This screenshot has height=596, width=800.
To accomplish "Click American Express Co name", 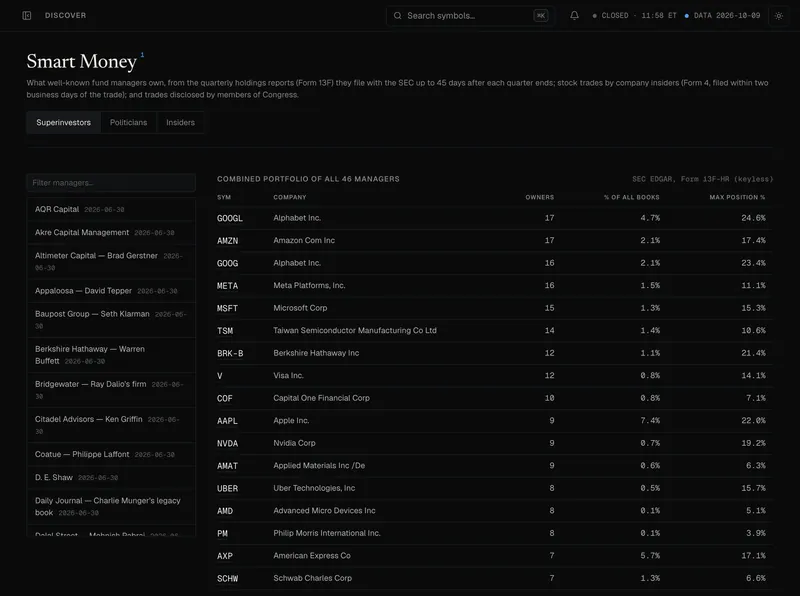I will click(x=312, y=556).
